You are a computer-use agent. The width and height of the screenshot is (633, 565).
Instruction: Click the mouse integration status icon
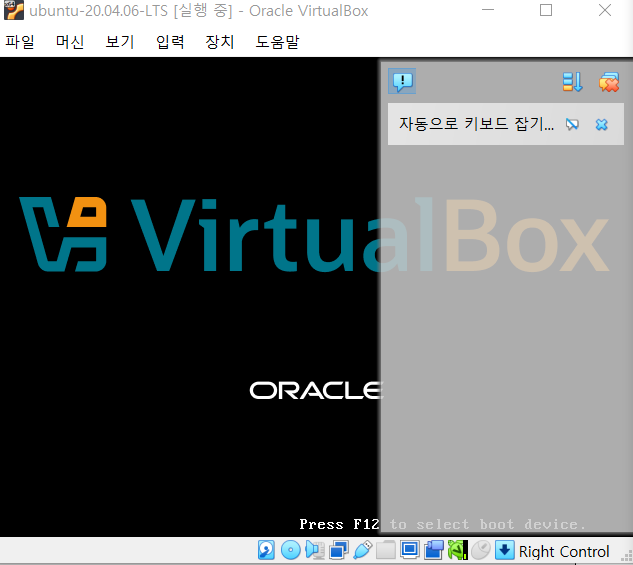[x=481, y=550]
